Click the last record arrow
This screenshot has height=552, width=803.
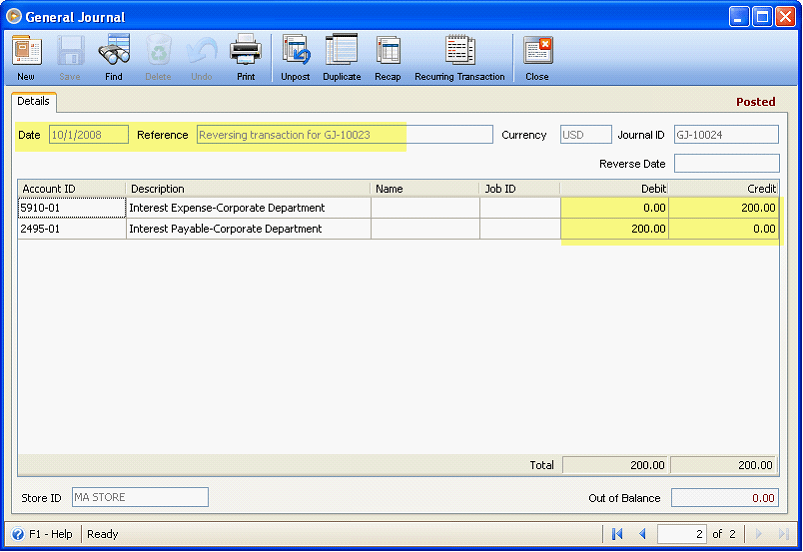click(x=783, y=534)
